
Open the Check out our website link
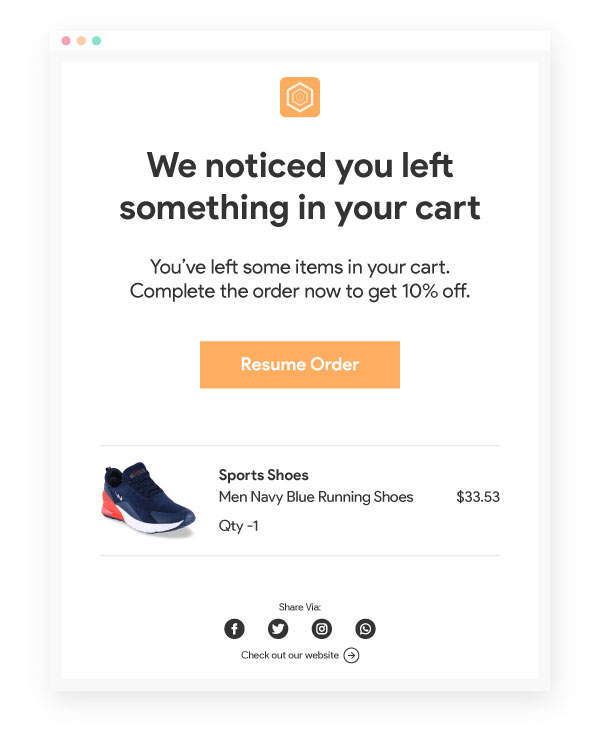pyautogui.click(x=290, y=656)
